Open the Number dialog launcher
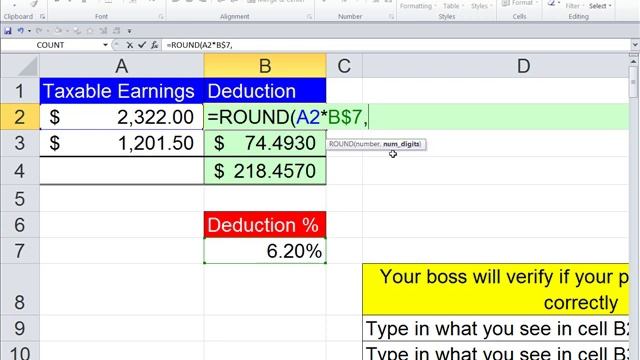 pos(391,17)
